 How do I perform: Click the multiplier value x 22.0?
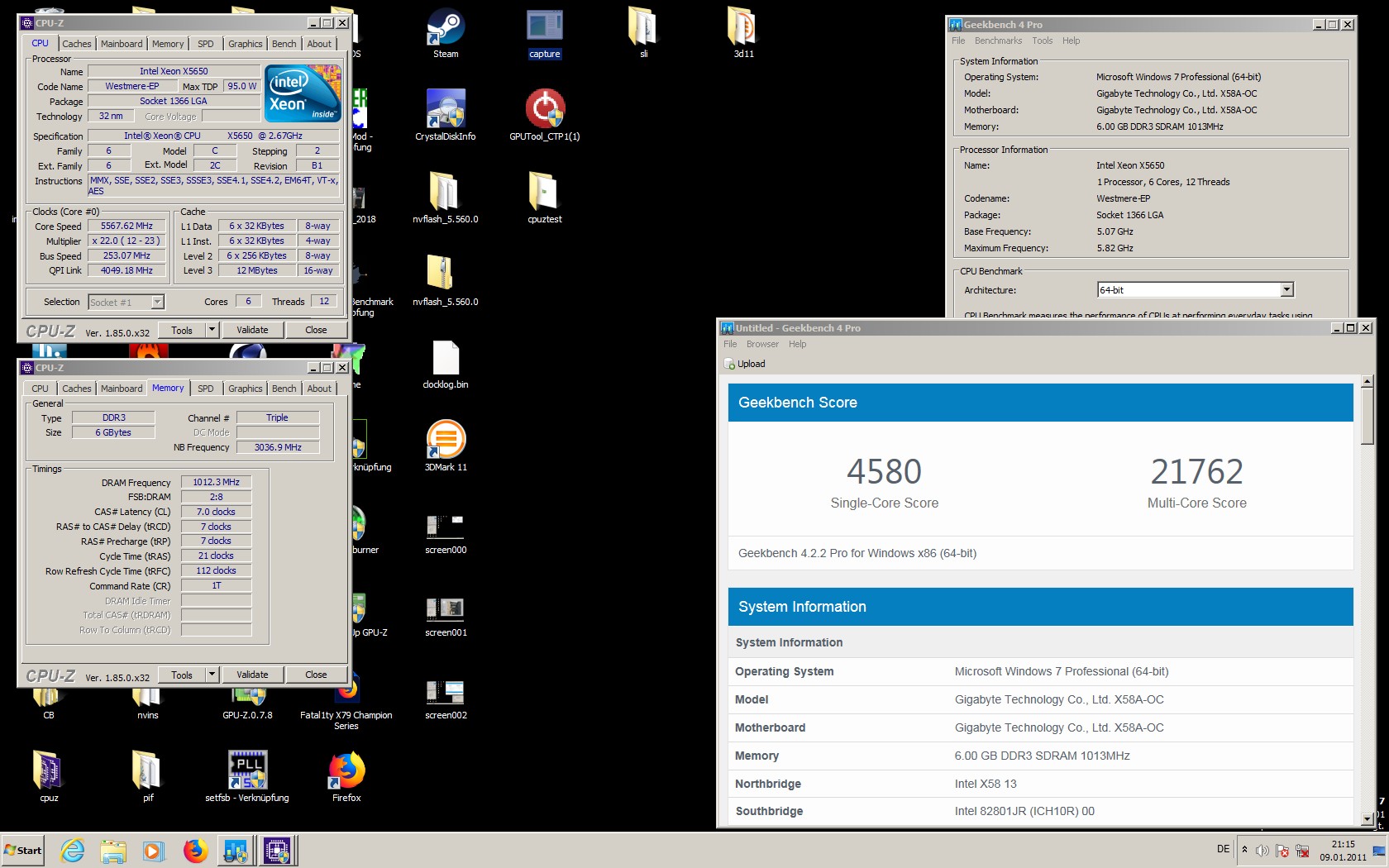[126, 241]
